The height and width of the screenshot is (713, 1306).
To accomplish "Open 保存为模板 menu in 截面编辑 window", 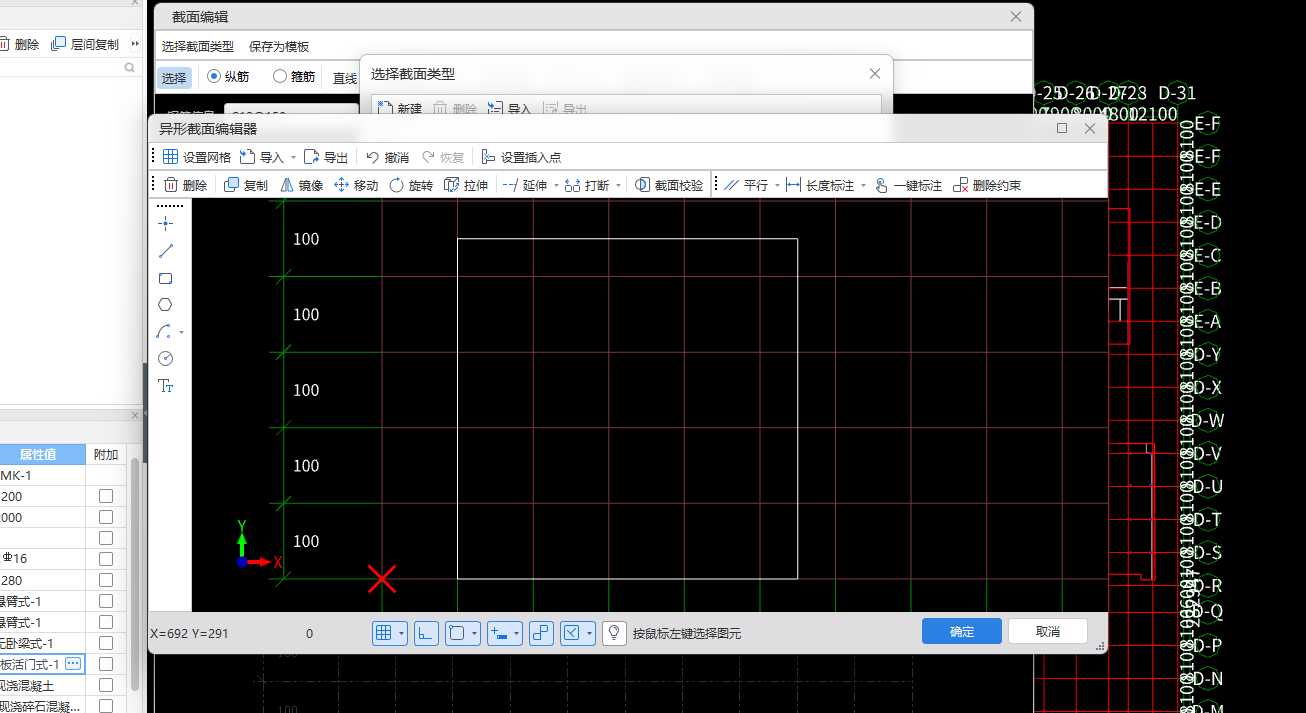I will (279, 46).
